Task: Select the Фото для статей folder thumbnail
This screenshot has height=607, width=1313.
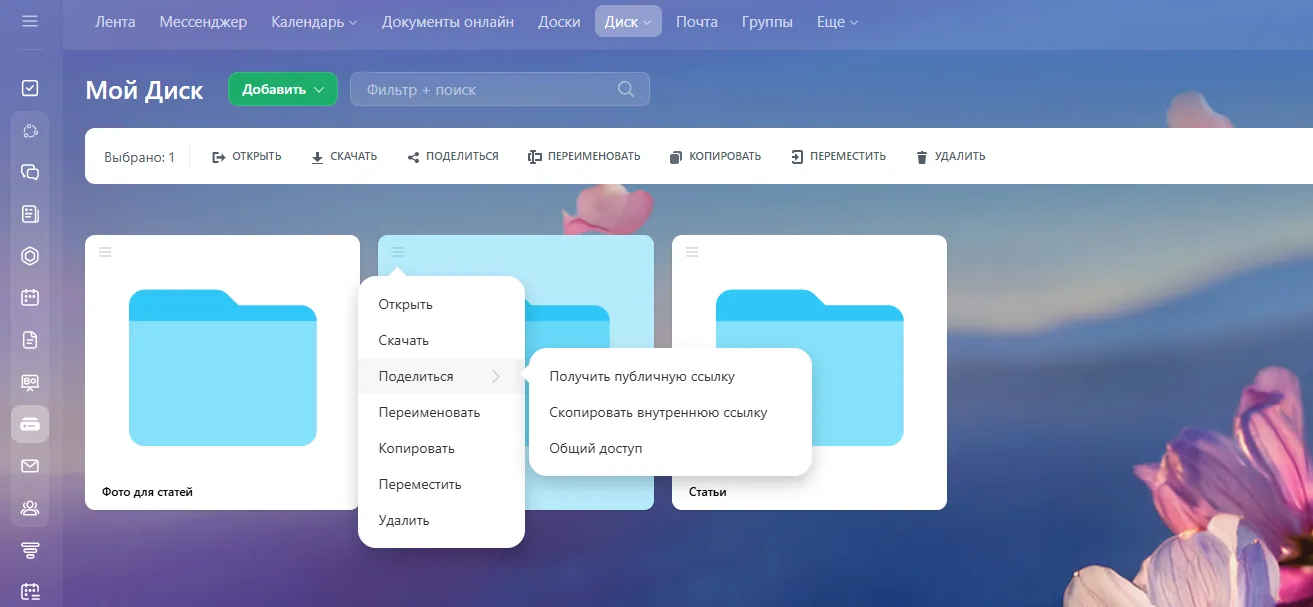Action: pyautogui.click(x=223, y=367)
